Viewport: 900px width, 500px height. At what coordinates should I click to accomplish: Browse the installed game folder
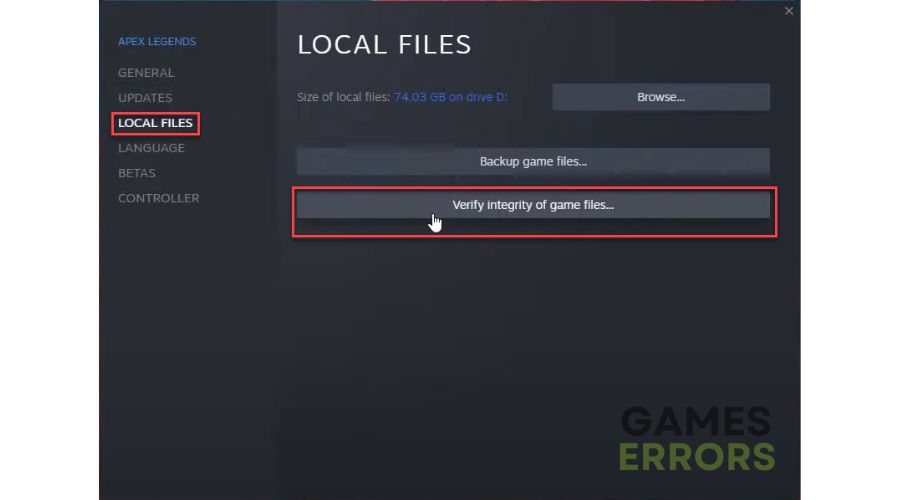(661, 97)
